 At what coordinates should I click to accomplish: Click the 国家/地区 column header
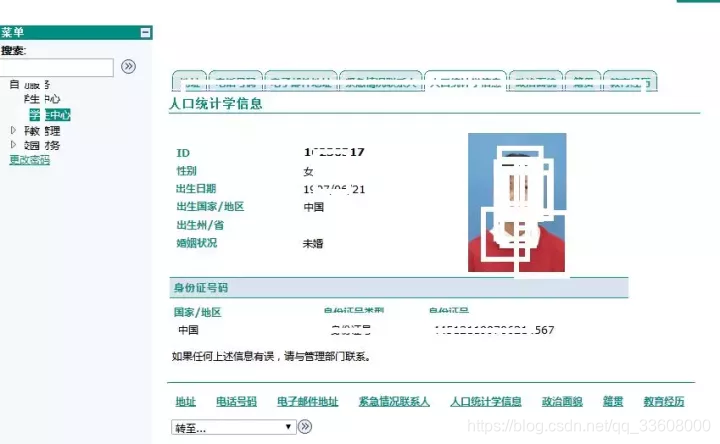pyautogui.click(x=197, y=313)
